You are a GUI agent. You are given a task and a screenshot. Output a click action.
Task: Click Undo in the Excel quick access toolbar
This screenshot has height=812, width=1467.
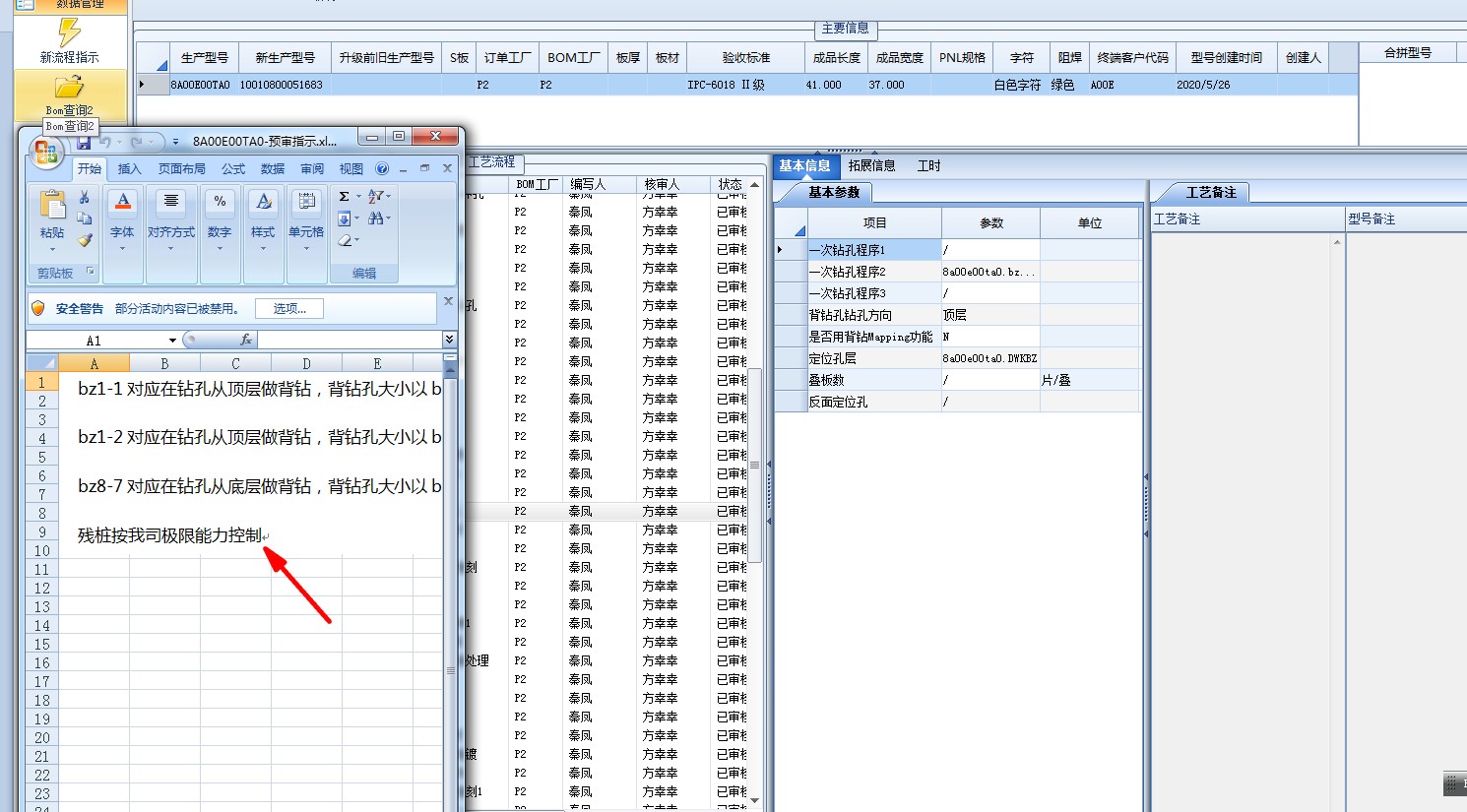(105, 143)
